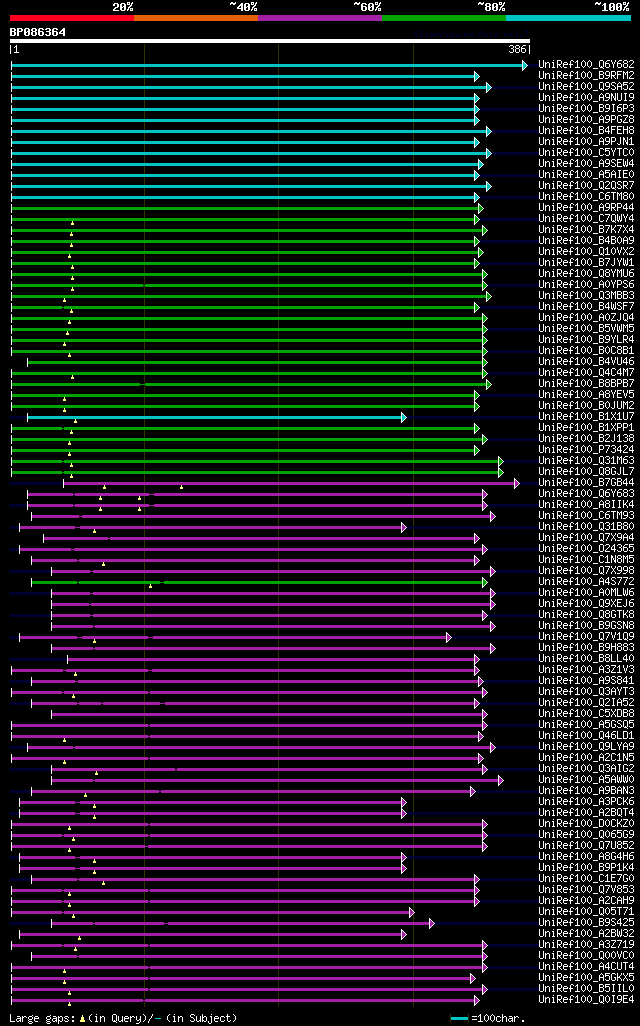This screenshot has width=640, height=1026.
Task: Select the UniRef100_Q9SA52 label
Action: (x=586, y=87)
